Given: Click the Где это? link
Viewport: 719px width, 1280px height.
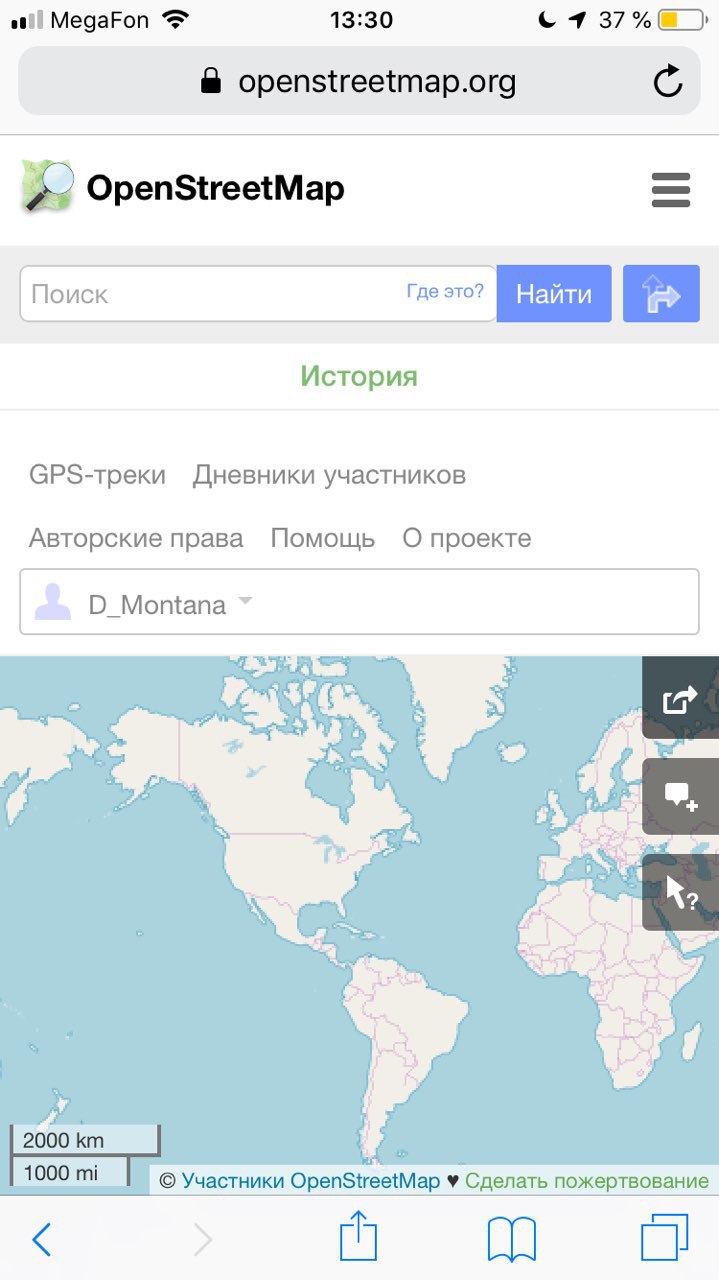Looking at the screenshot, I should [445, 291].
